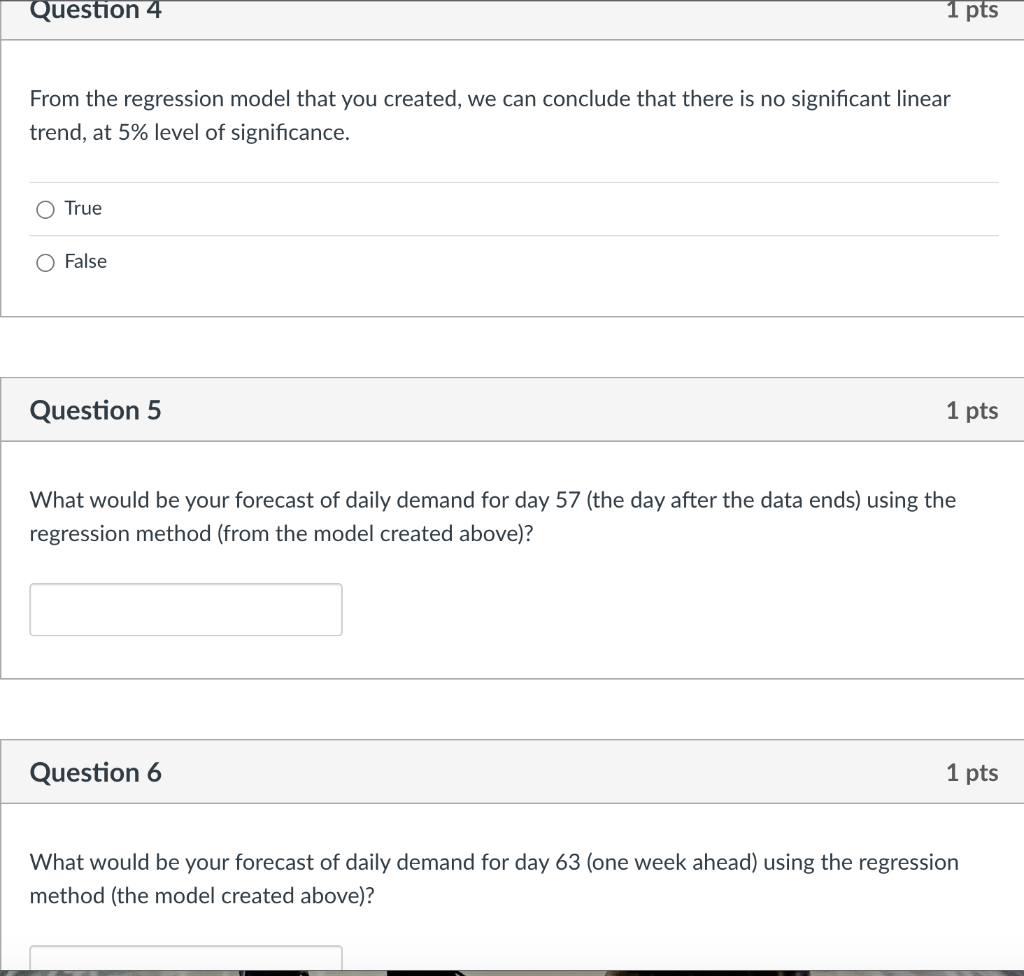Image resolution: width=1024 pixels, height=976 pixels.
Task: Click "method (the model created above)?" text
Action: coord(202,896)
